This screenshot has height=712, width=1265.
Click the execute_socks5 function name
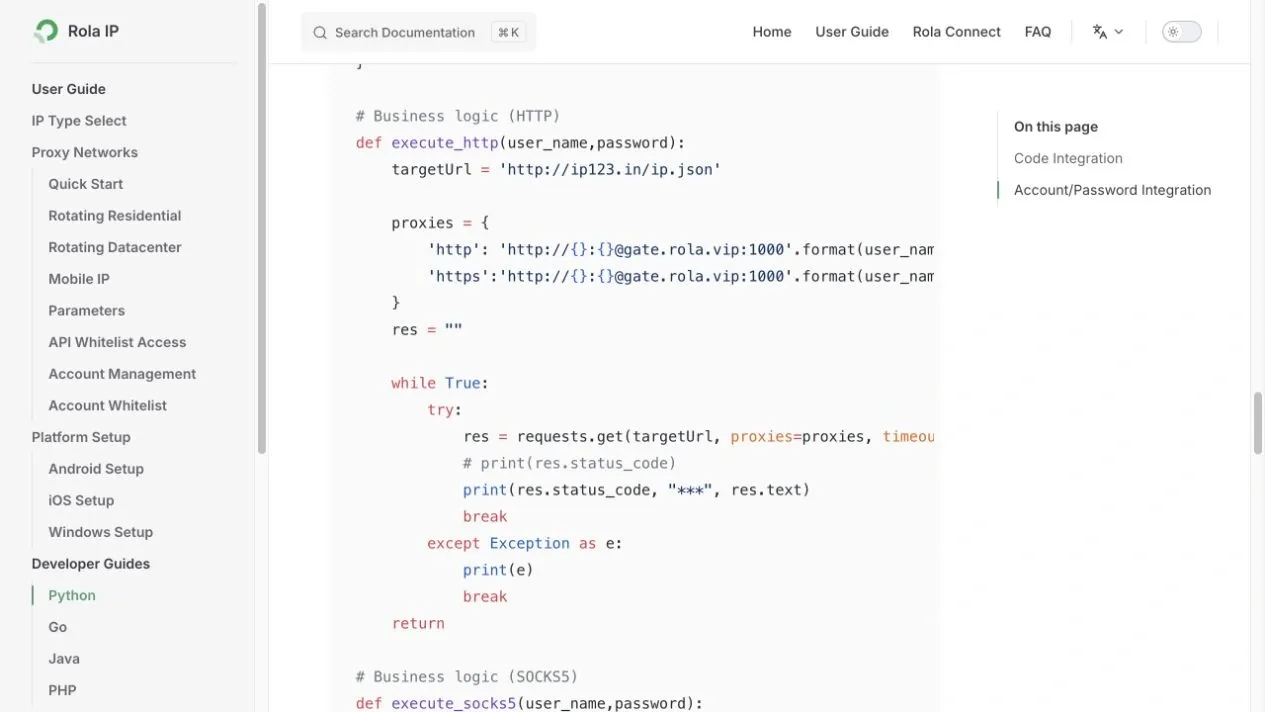(x=454, y=703)
